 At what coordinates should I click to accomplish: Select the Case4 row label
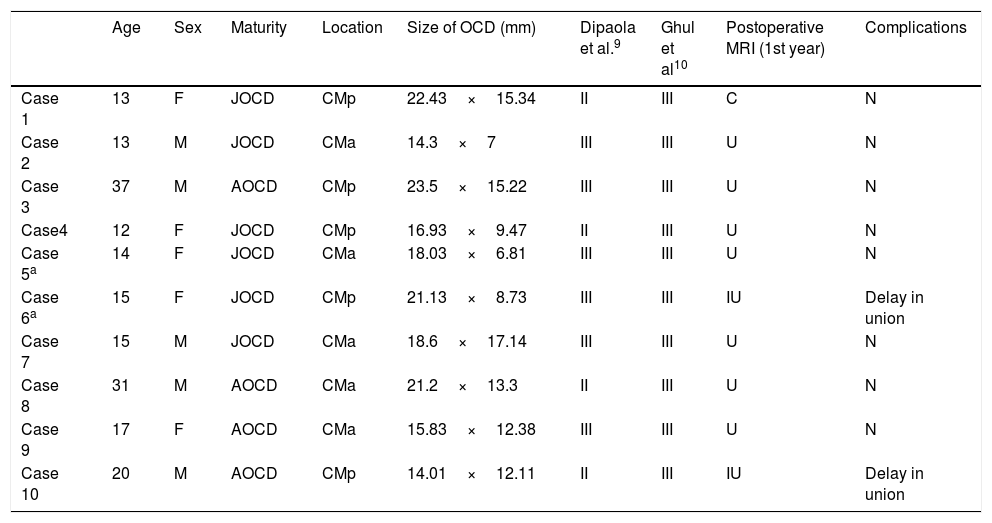click(x=42, y=229)
